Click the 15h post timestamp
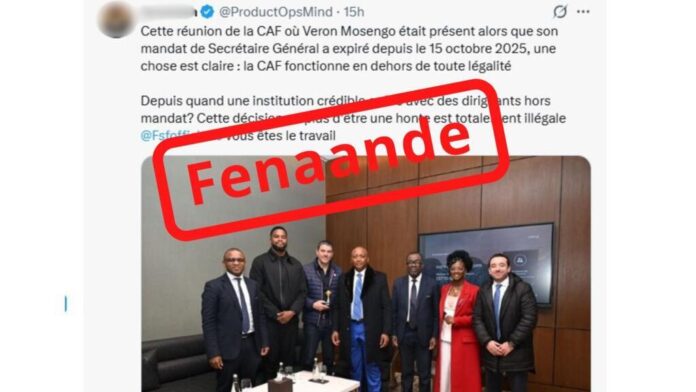696x392 pixels. click(354, 12)
